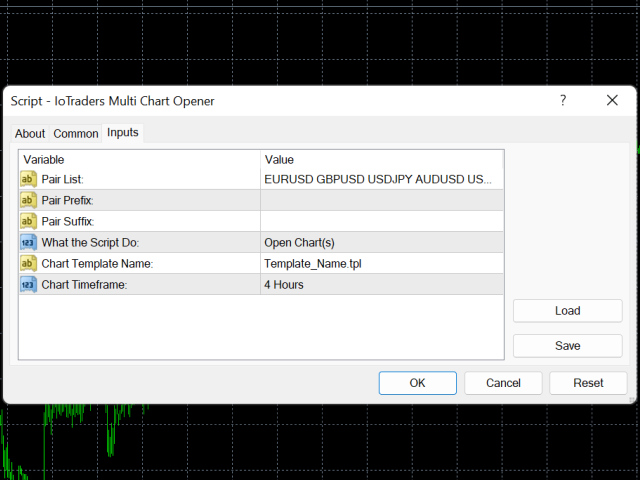Edit the Template_Name.tpl value
The image size is (640, 480).
382,264
